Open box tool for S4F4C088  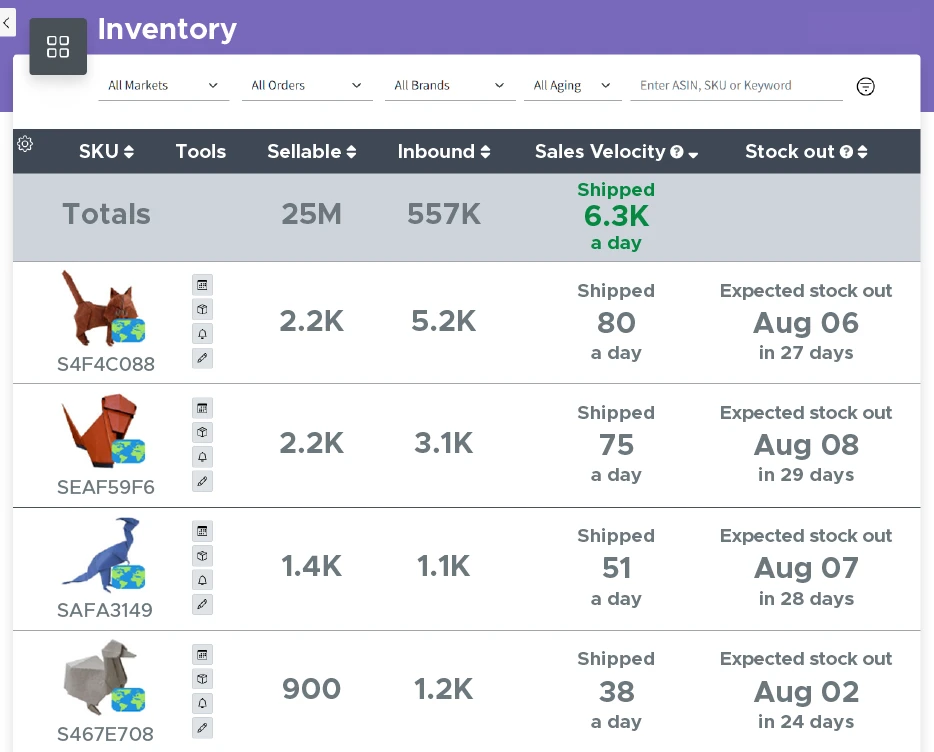(203, 309)
